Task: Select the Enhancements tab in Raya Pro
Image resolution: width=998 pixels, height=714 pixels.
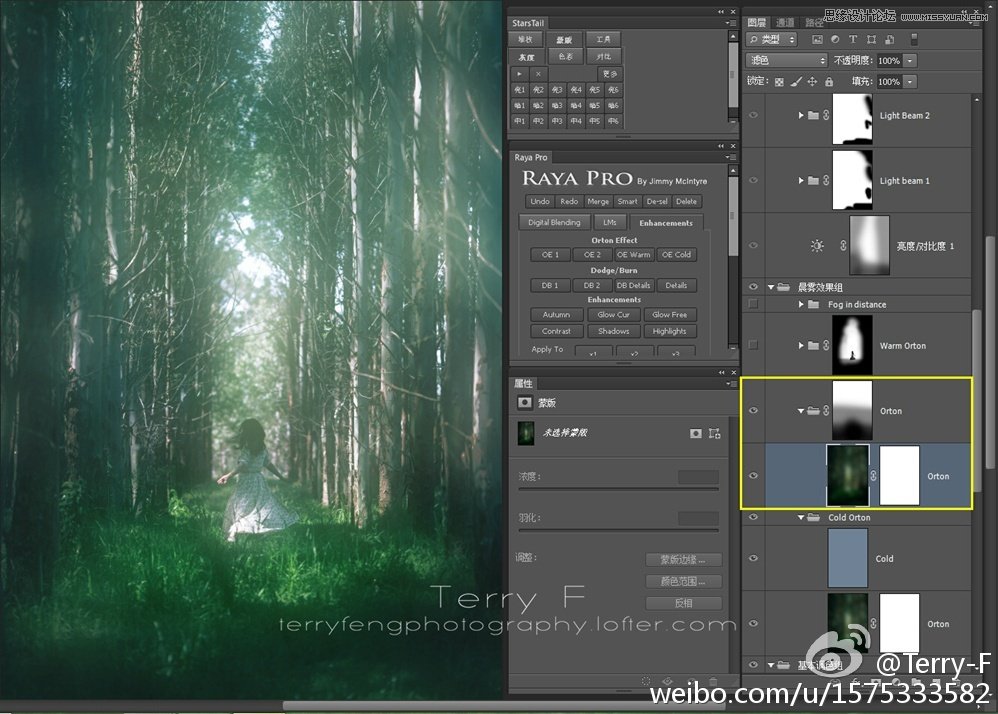Action: [666, 223]
